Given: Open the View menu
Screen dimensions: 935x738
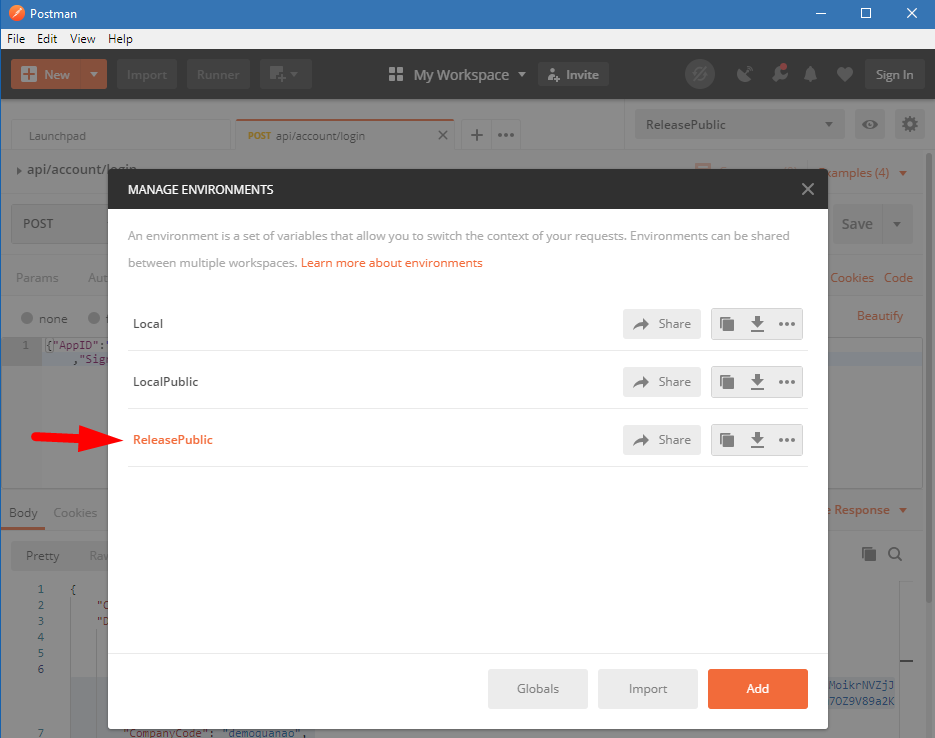Looking at the screenshot, I should point(82,39).
